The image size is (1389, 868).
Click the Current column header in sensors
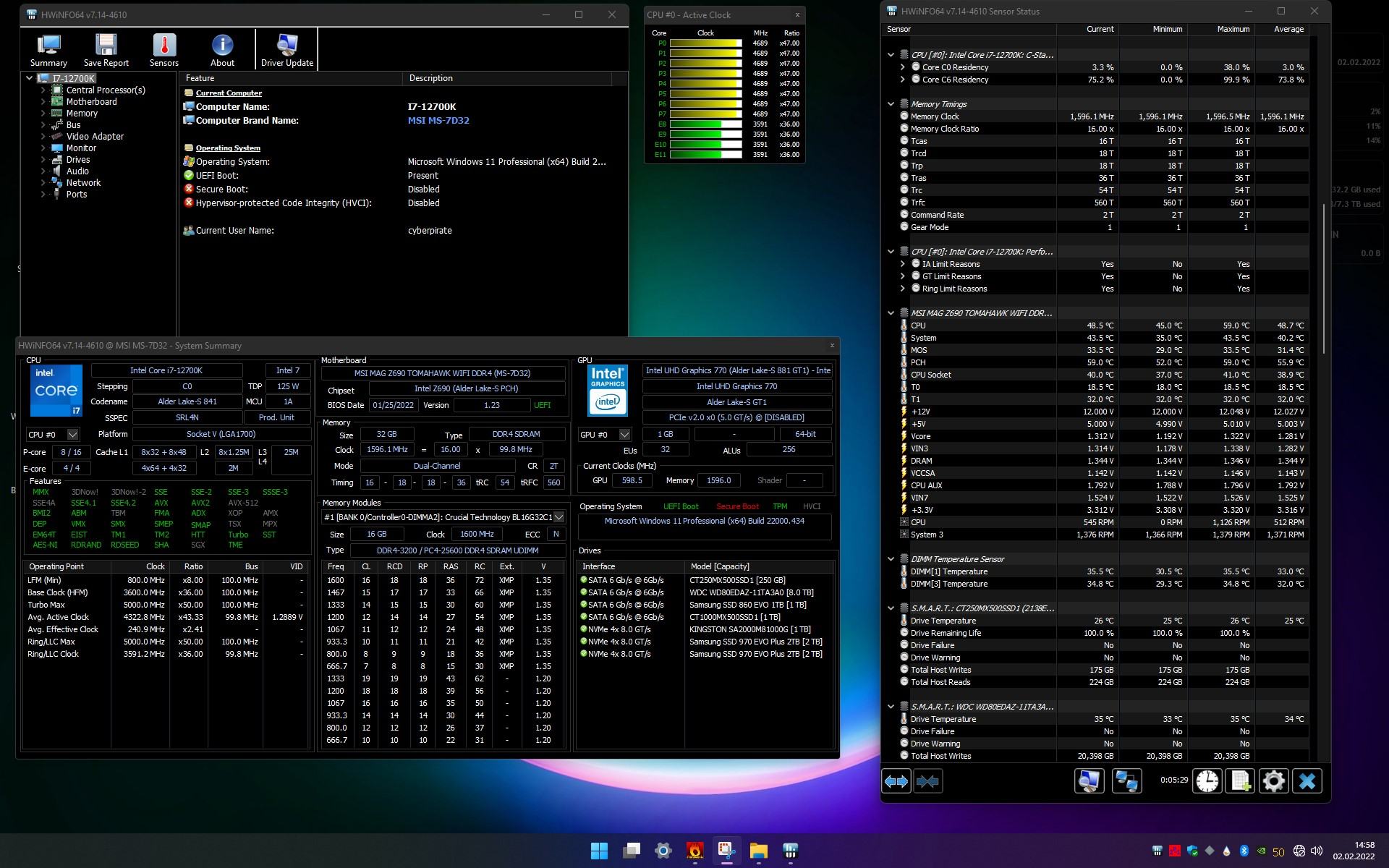pos(1088,30)
